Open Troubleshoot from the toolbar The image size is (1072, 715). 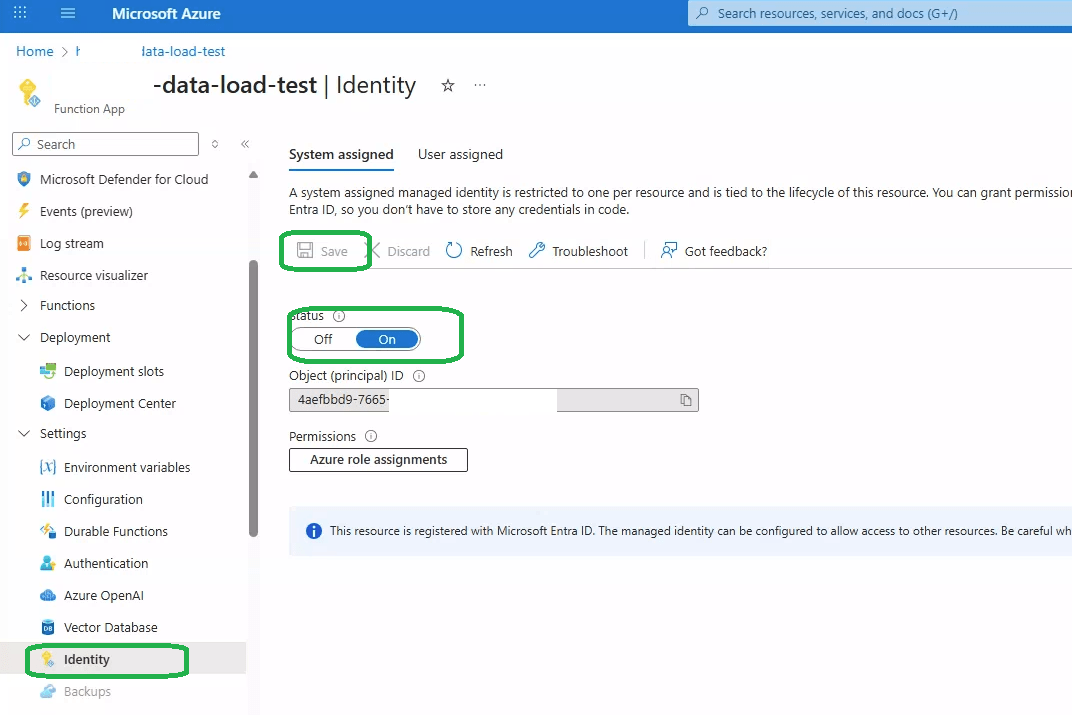coord(578,251)
